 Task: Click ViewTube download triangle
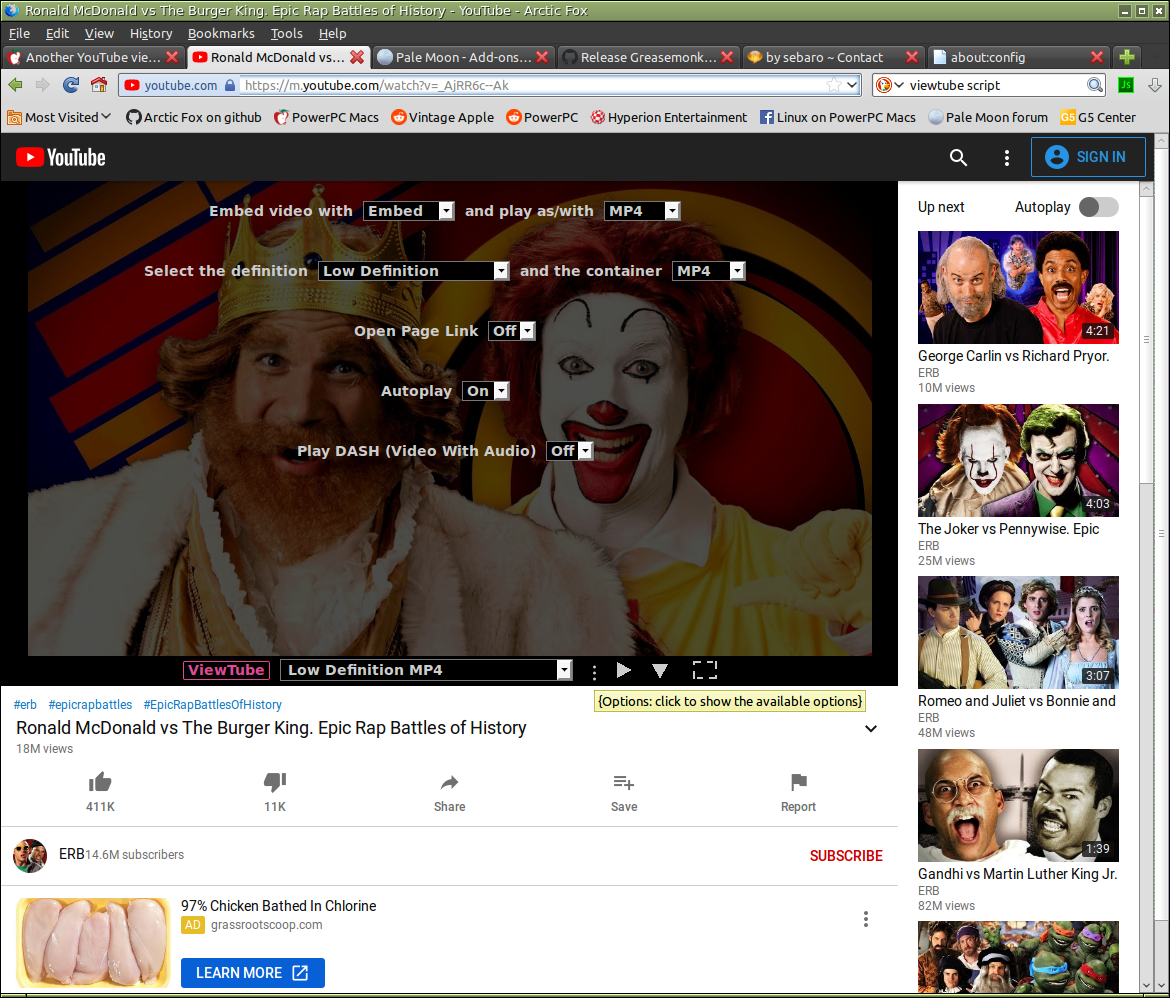(x=660, y=670)
